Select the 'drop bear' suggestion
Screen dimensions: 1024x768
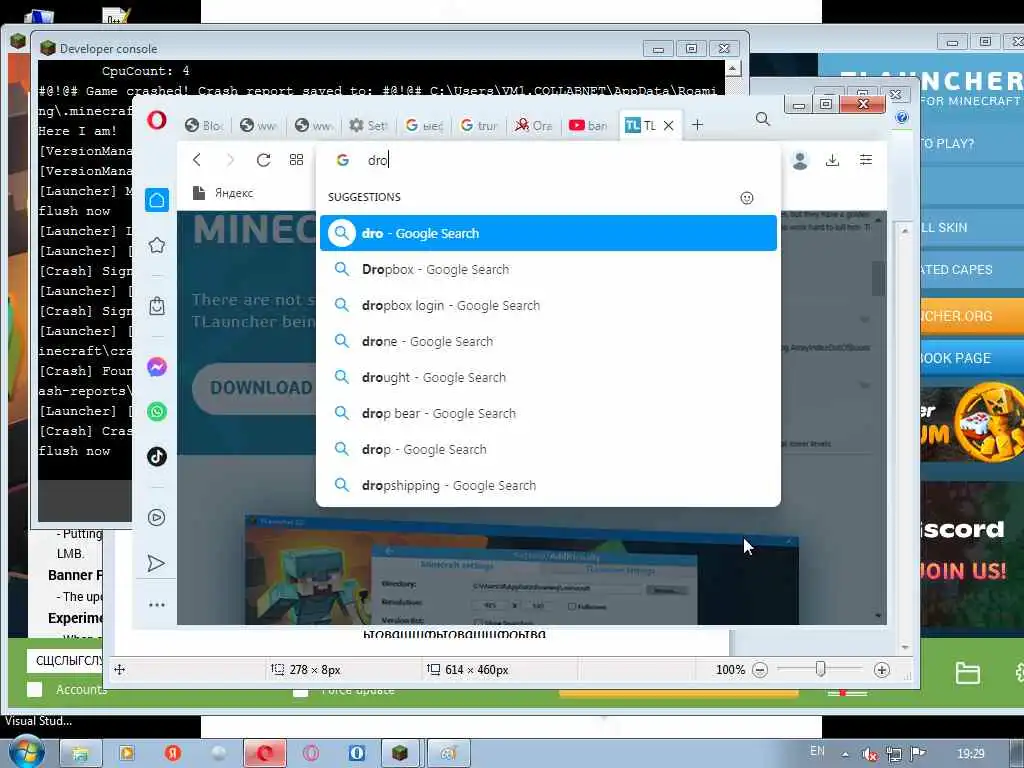(549, 413)
